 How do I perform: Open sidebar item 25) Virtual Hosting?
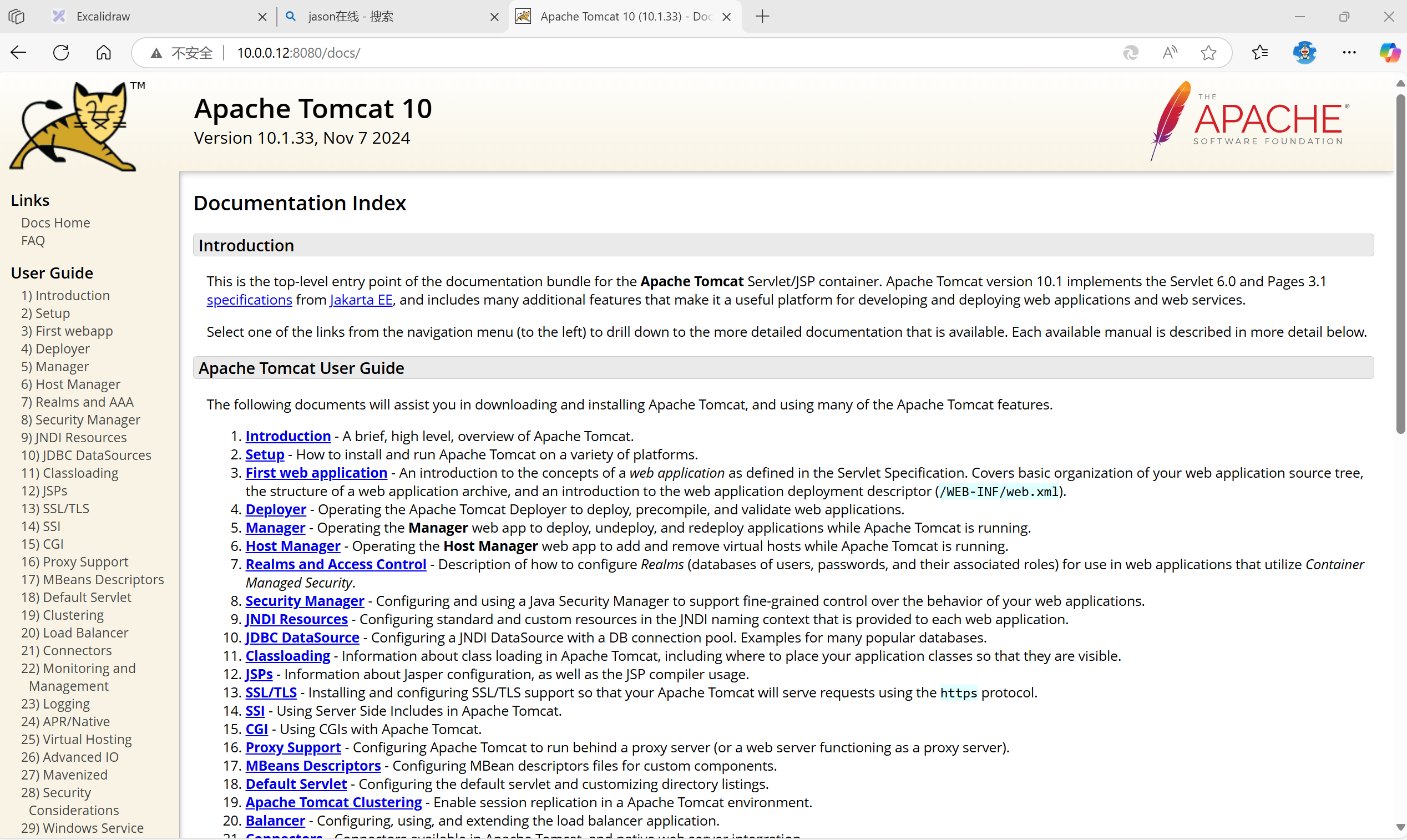point(77,739)
